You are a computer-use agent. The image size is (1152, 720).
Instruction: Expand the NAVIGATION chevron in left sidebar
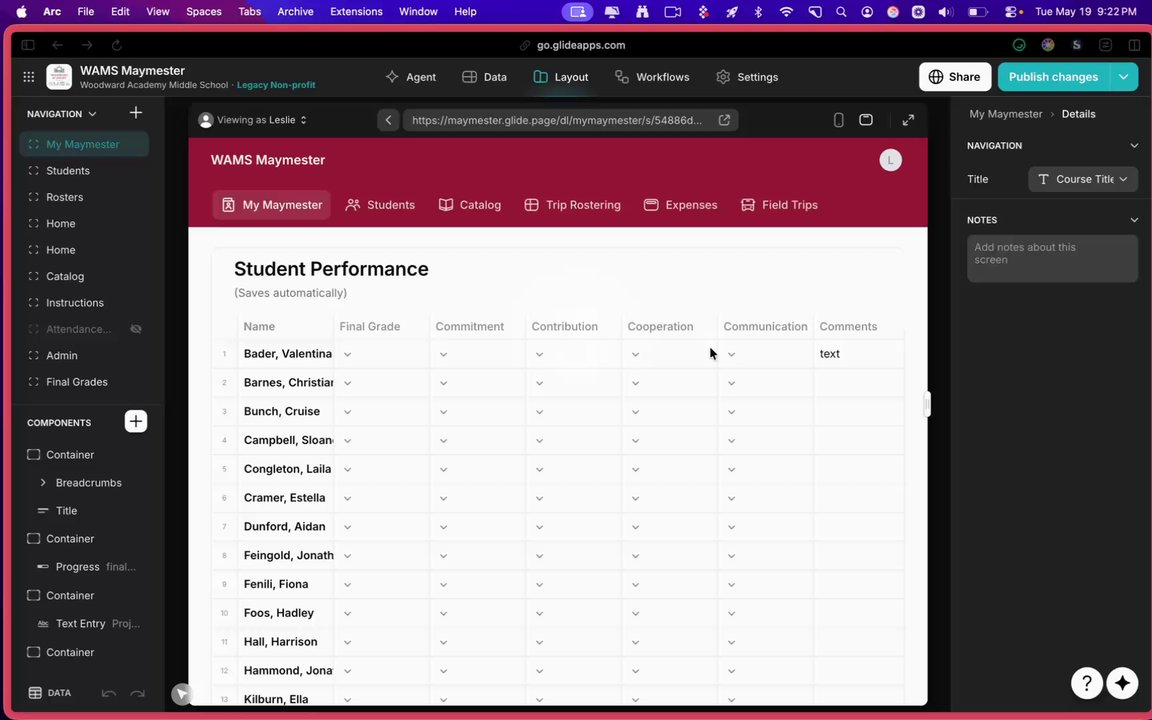click(92, 114)
